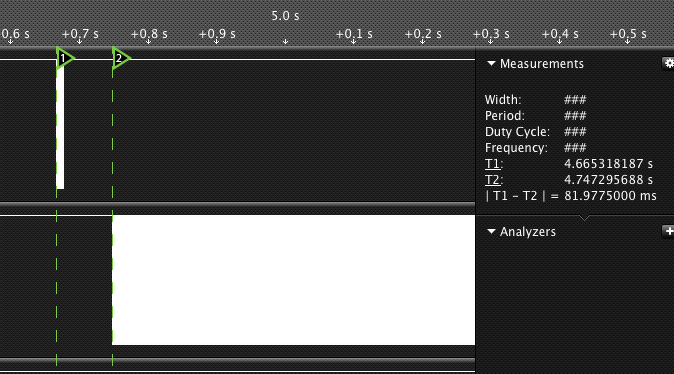674x374 pixels.
Task: Click the T1 marker link
Action: tap(492, 164)
